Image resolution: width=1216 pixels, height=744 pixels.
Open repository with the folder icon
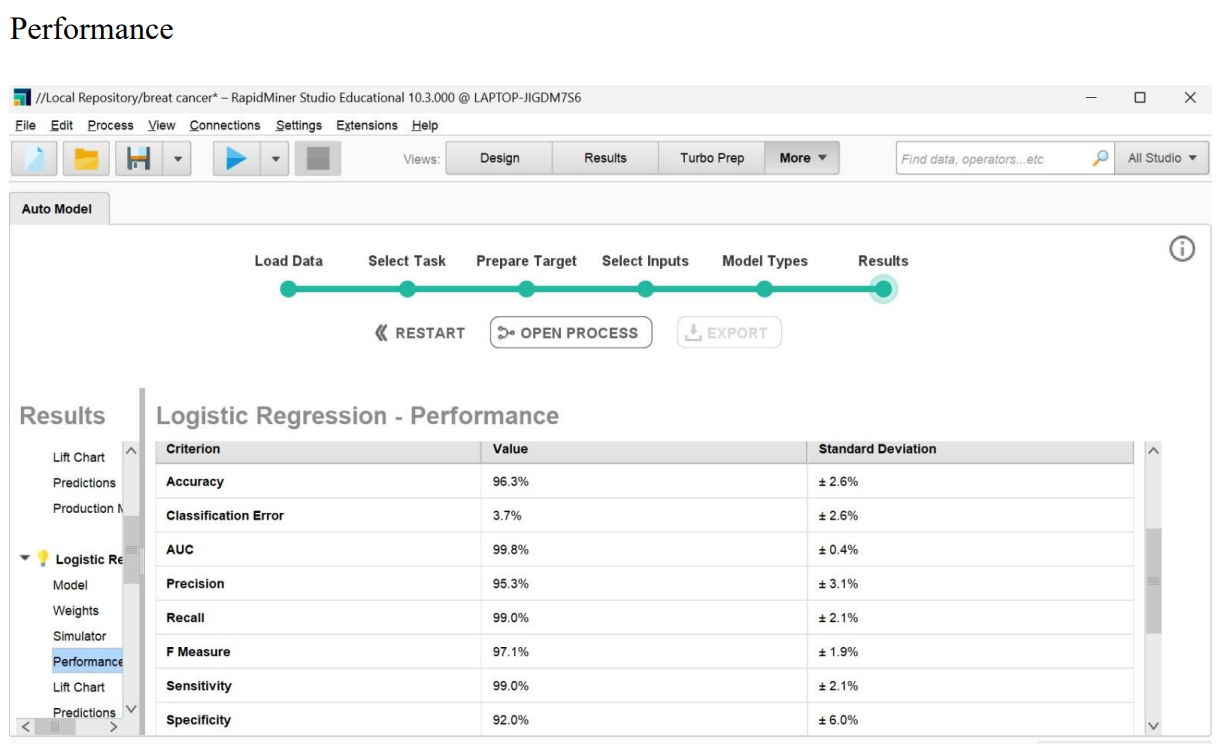(87, 158)
